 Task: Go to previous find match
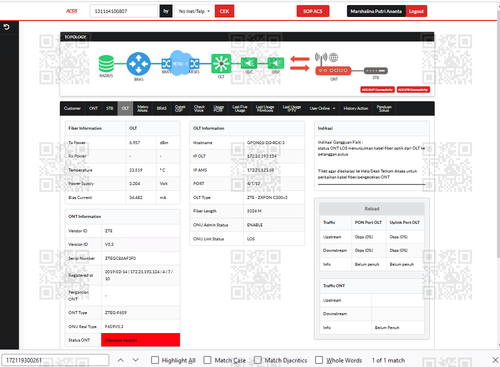coord(121,360)
